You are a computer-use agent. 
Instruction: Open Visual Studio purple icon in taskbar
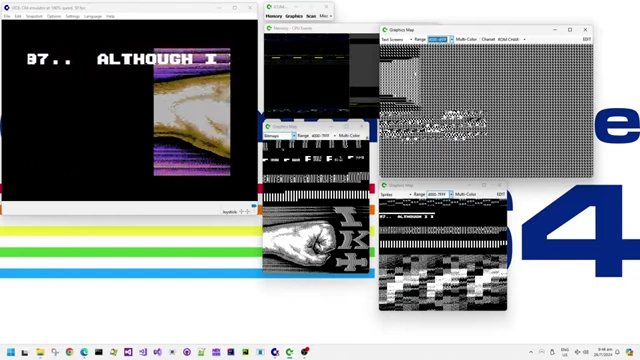[x=128, y=352]
